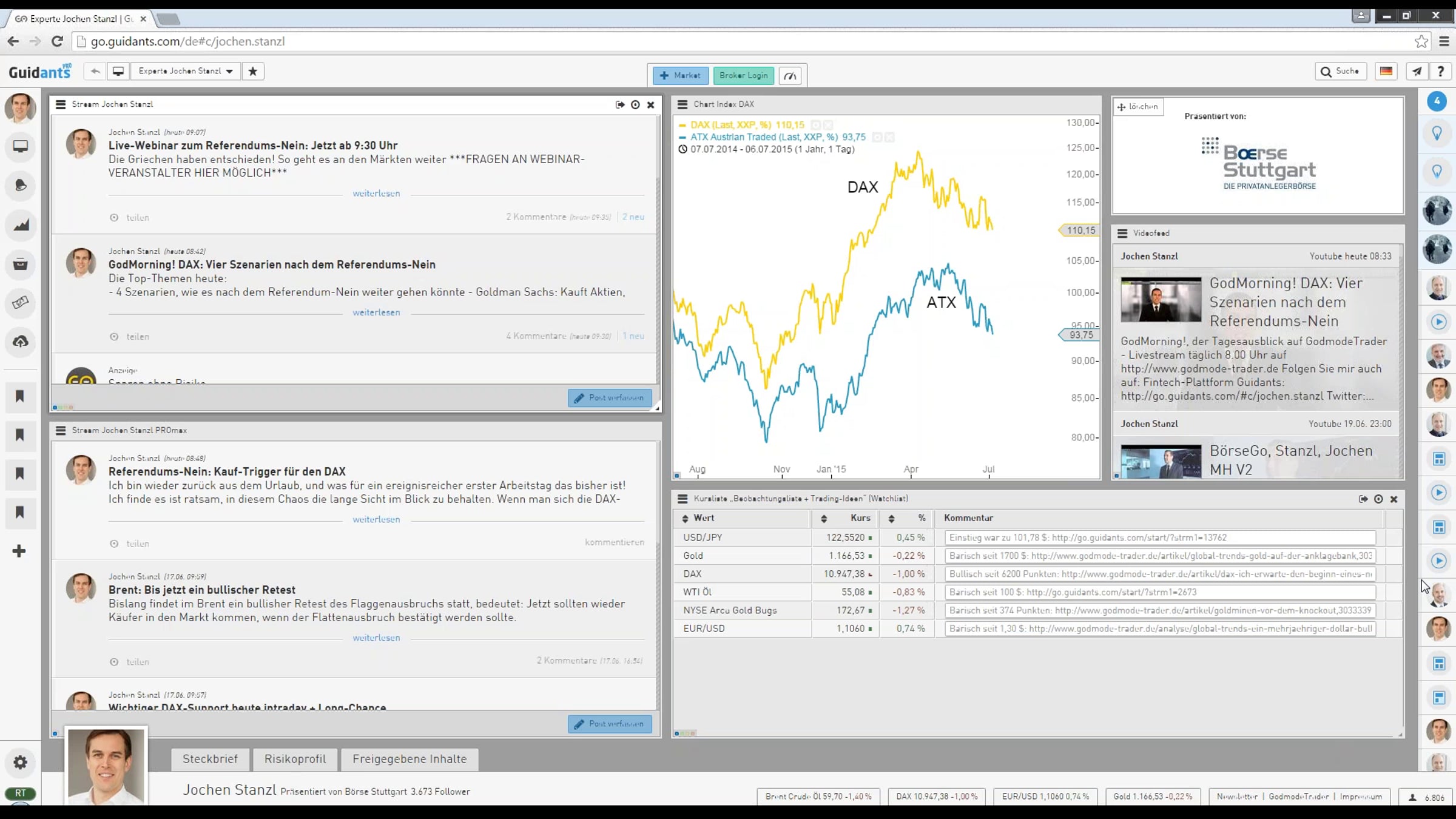
Task: Click the plus icon in left sidebar
Action: point(19,551)
